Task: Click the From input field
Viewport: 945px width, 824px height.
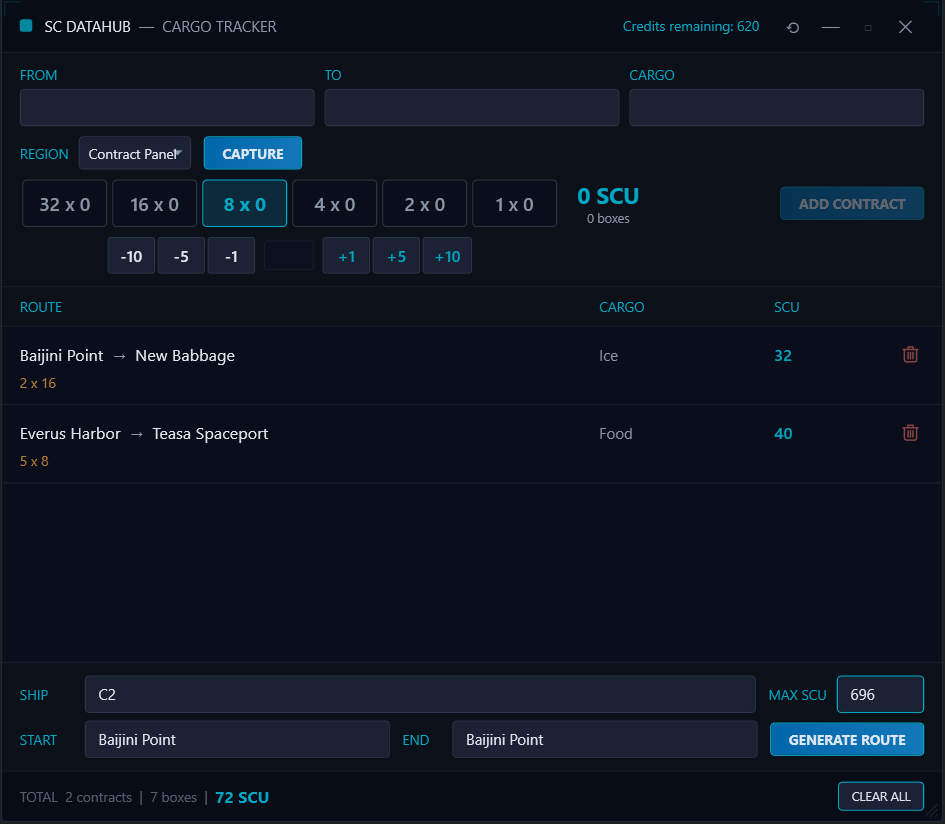Action: [x=167, y=108]
